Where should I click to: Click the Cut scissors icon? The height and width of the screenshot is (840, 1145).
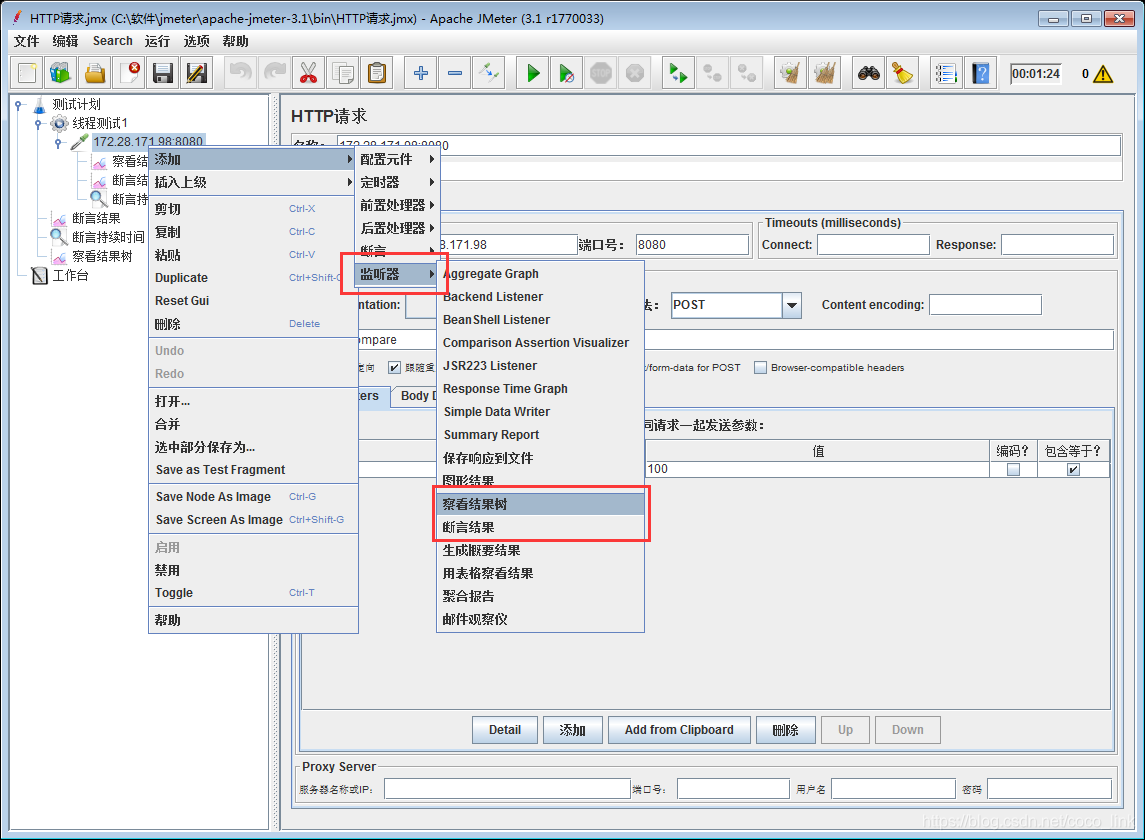point(309,73)
